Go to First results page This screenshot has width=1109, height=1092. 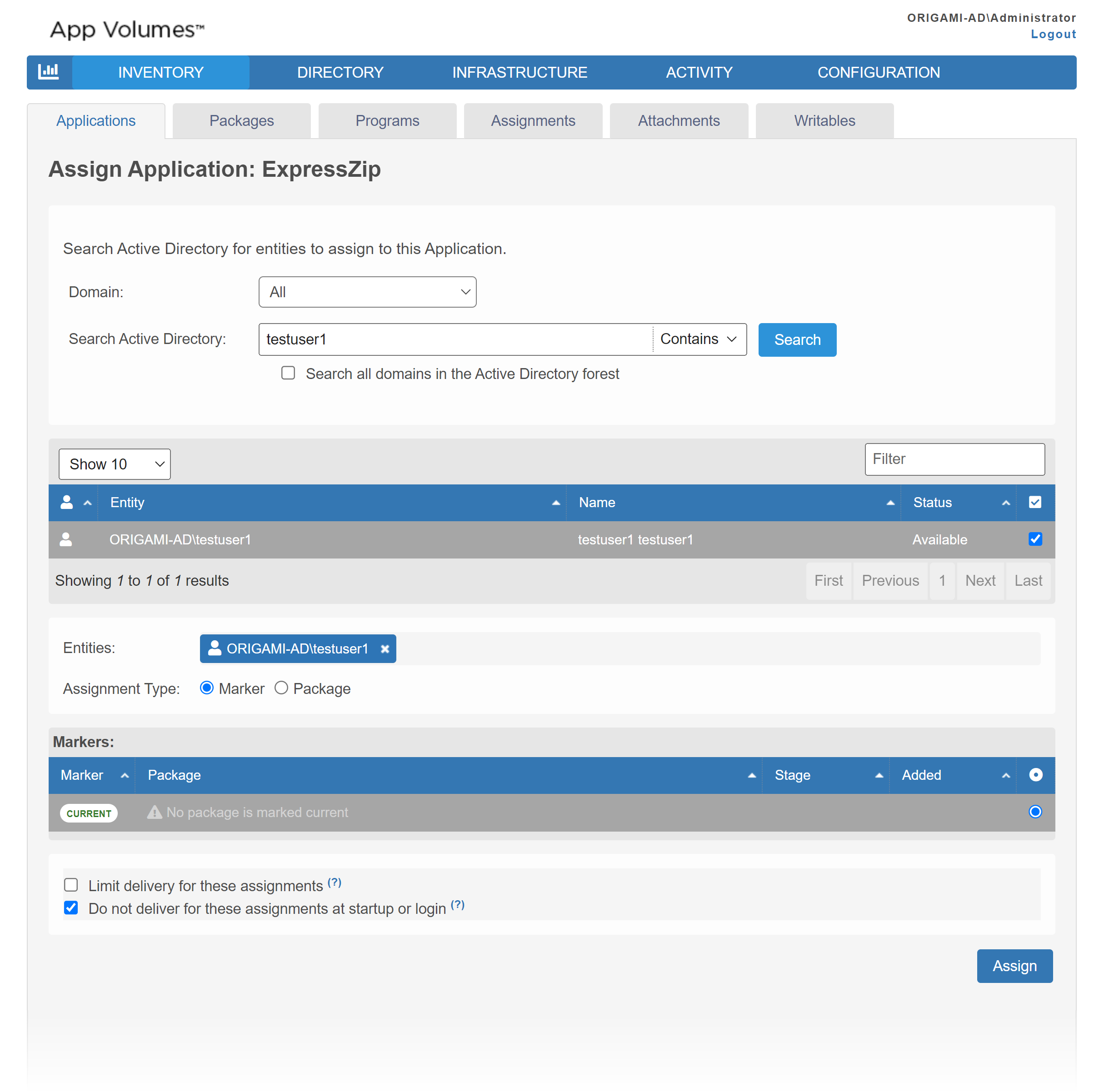coord(829,580)
